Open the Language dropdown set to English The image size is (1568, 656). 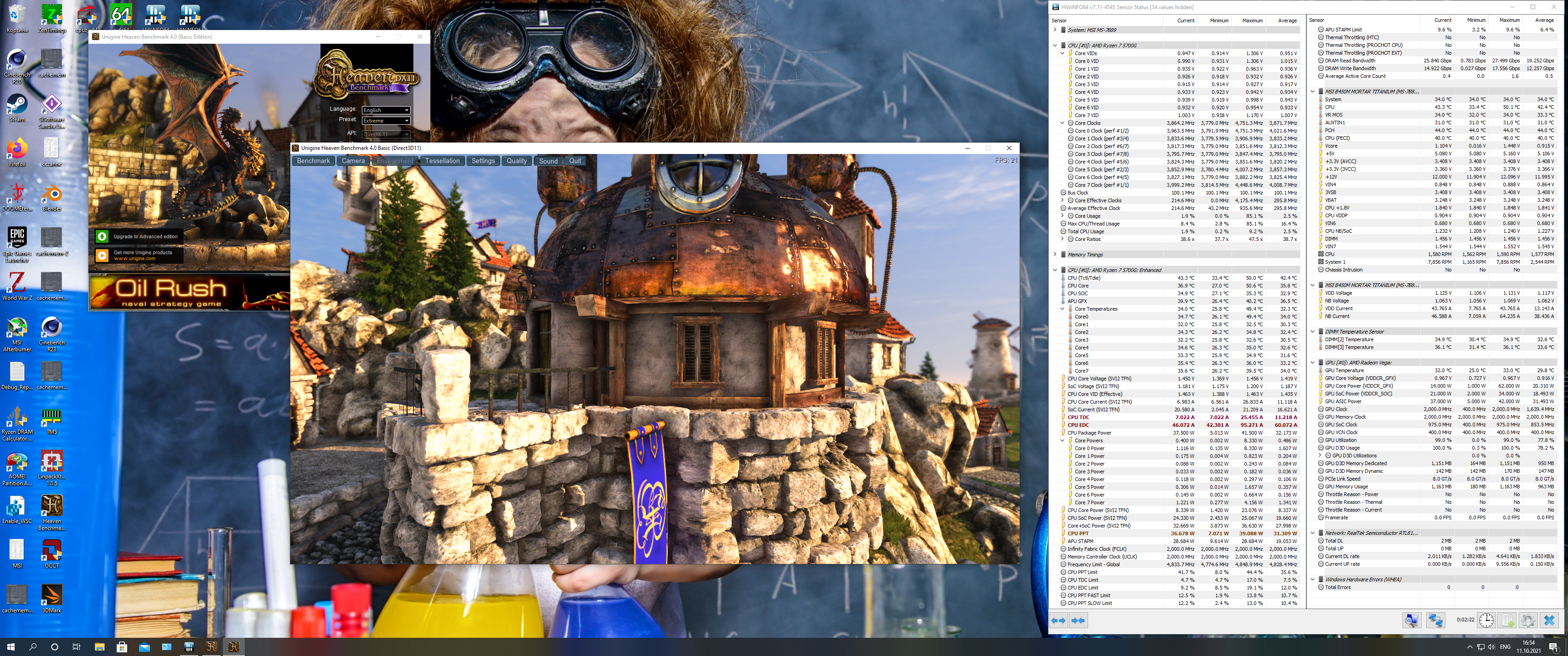point(386,110)
